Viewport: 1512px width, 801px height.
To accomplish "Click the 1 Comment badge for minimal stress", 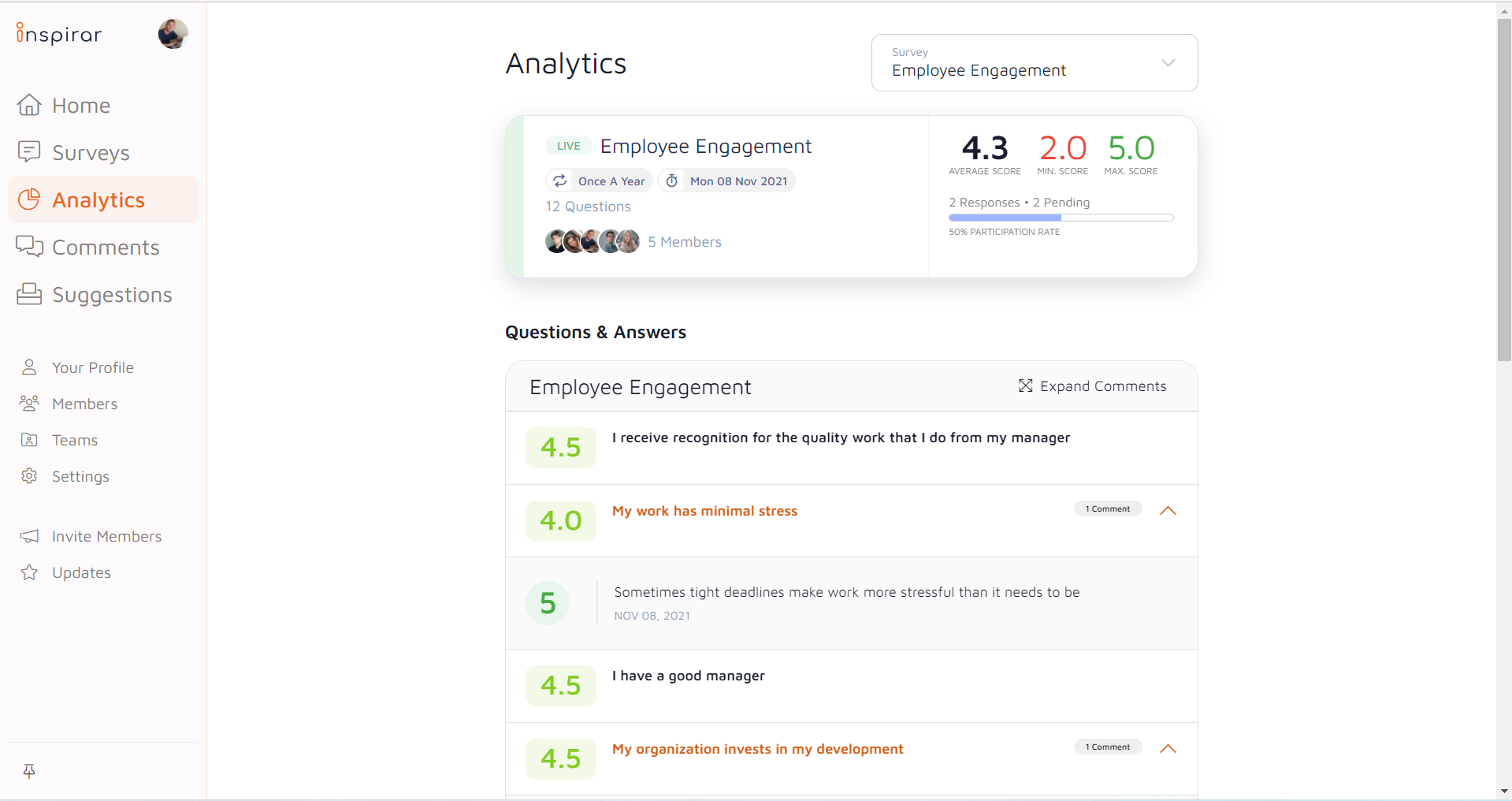I will [1107, 509].
